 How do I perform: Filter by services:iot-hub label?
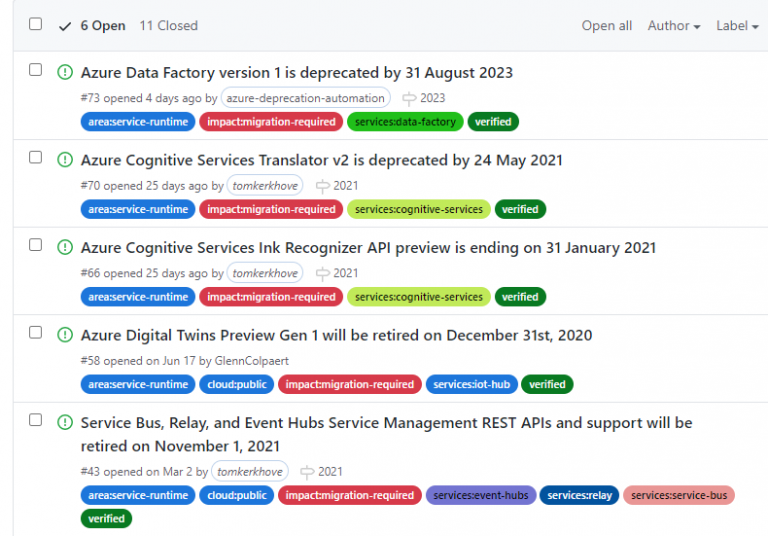[x=471, y=384]
